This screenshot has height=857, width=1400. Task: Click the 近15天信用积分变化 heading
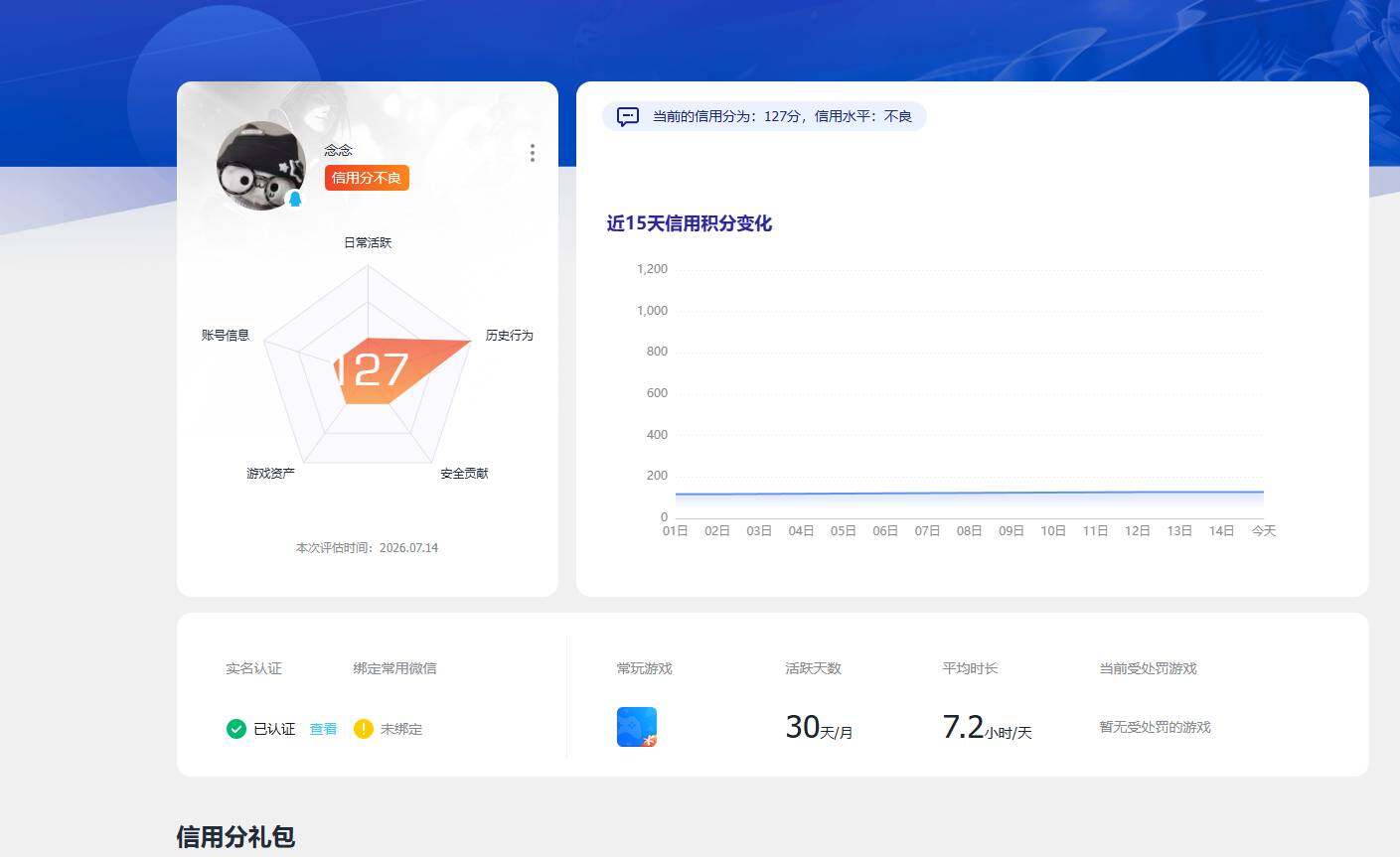coord(690,223)
